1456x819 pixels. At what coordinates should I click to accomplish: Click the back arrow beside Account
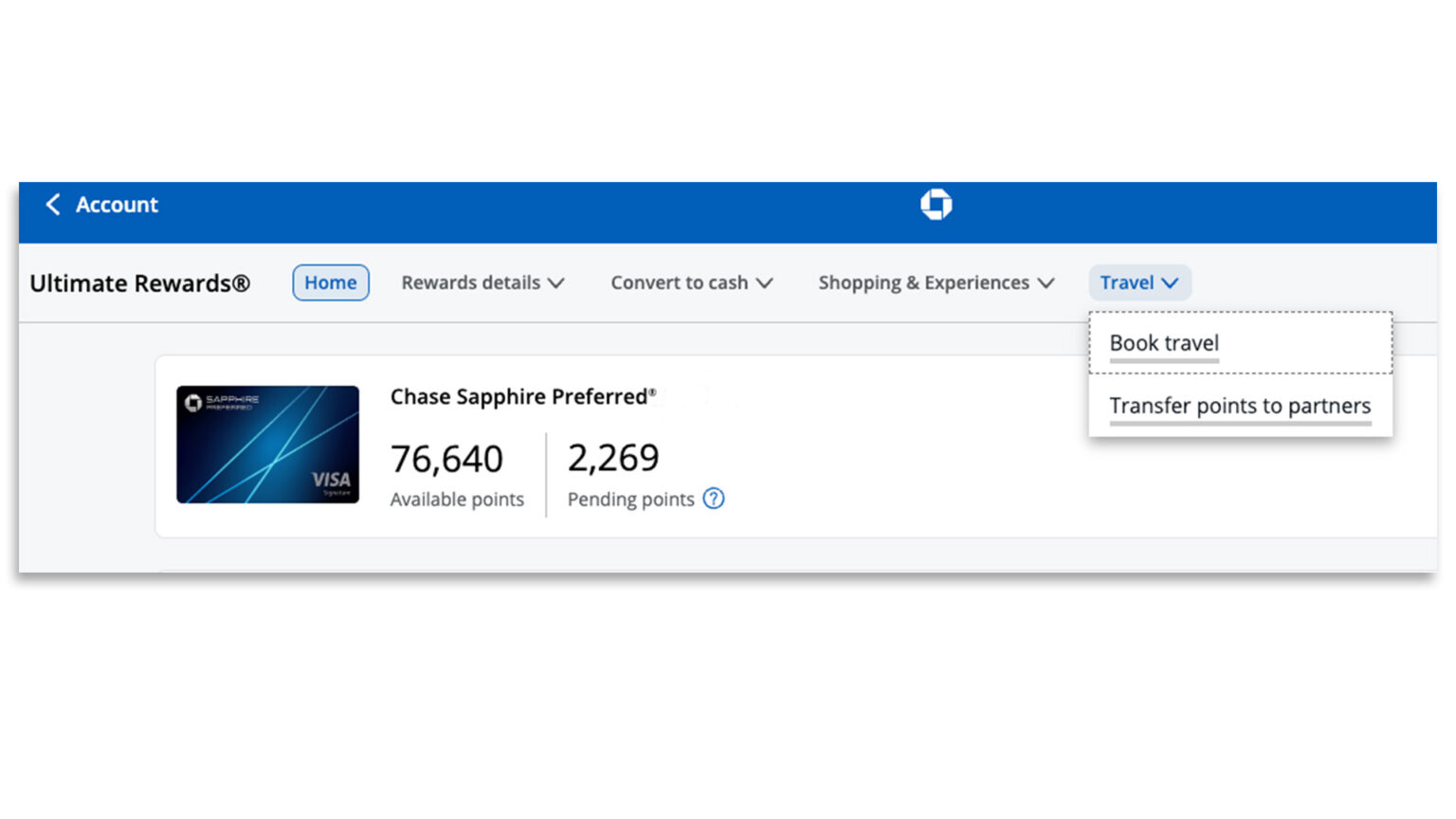53,204
